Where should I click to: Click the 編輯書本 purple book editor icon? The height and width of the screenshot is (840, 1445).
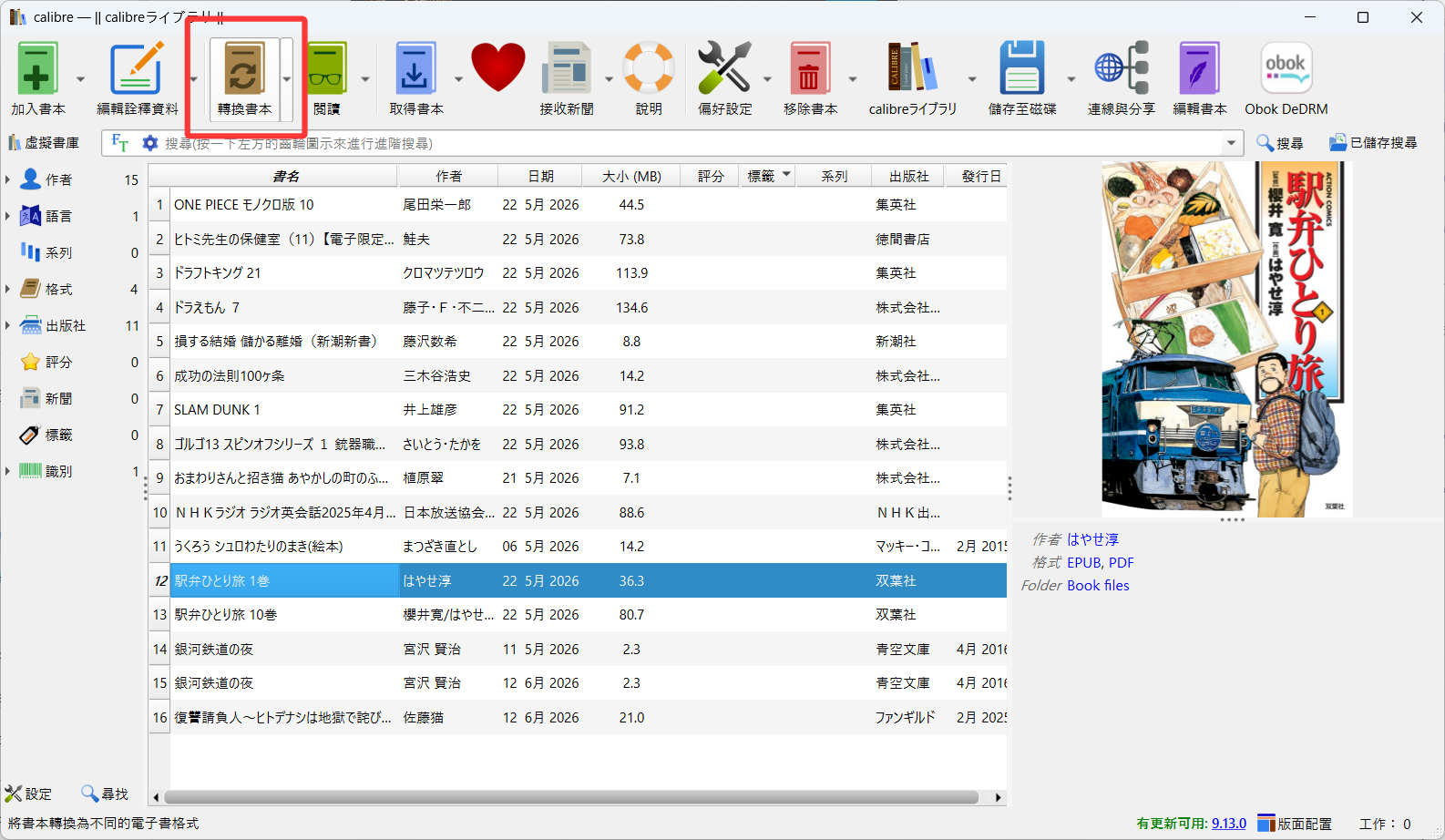coord(1199,68)
